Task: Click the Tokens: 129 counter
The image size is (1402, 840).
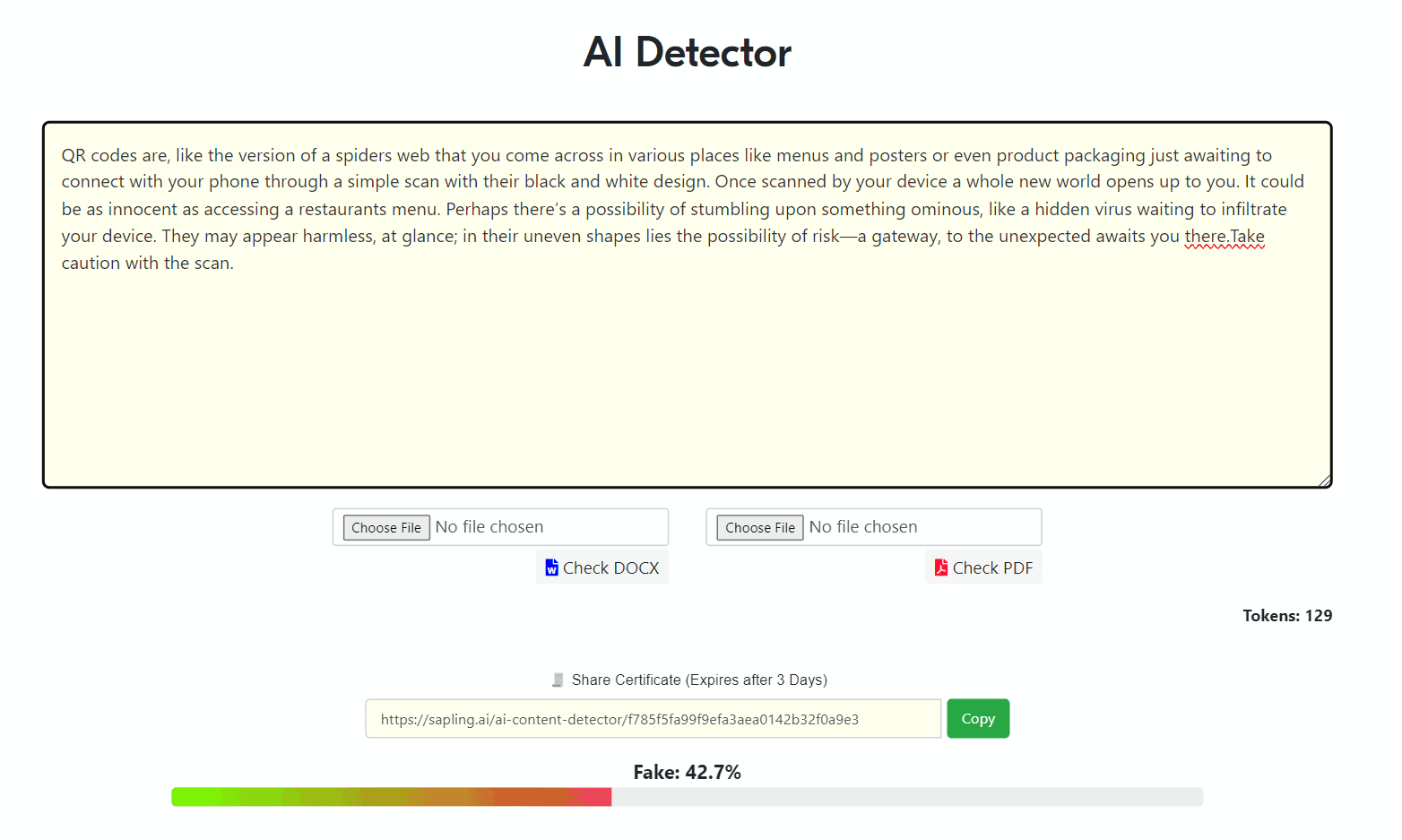Action: click(1286, 616)
